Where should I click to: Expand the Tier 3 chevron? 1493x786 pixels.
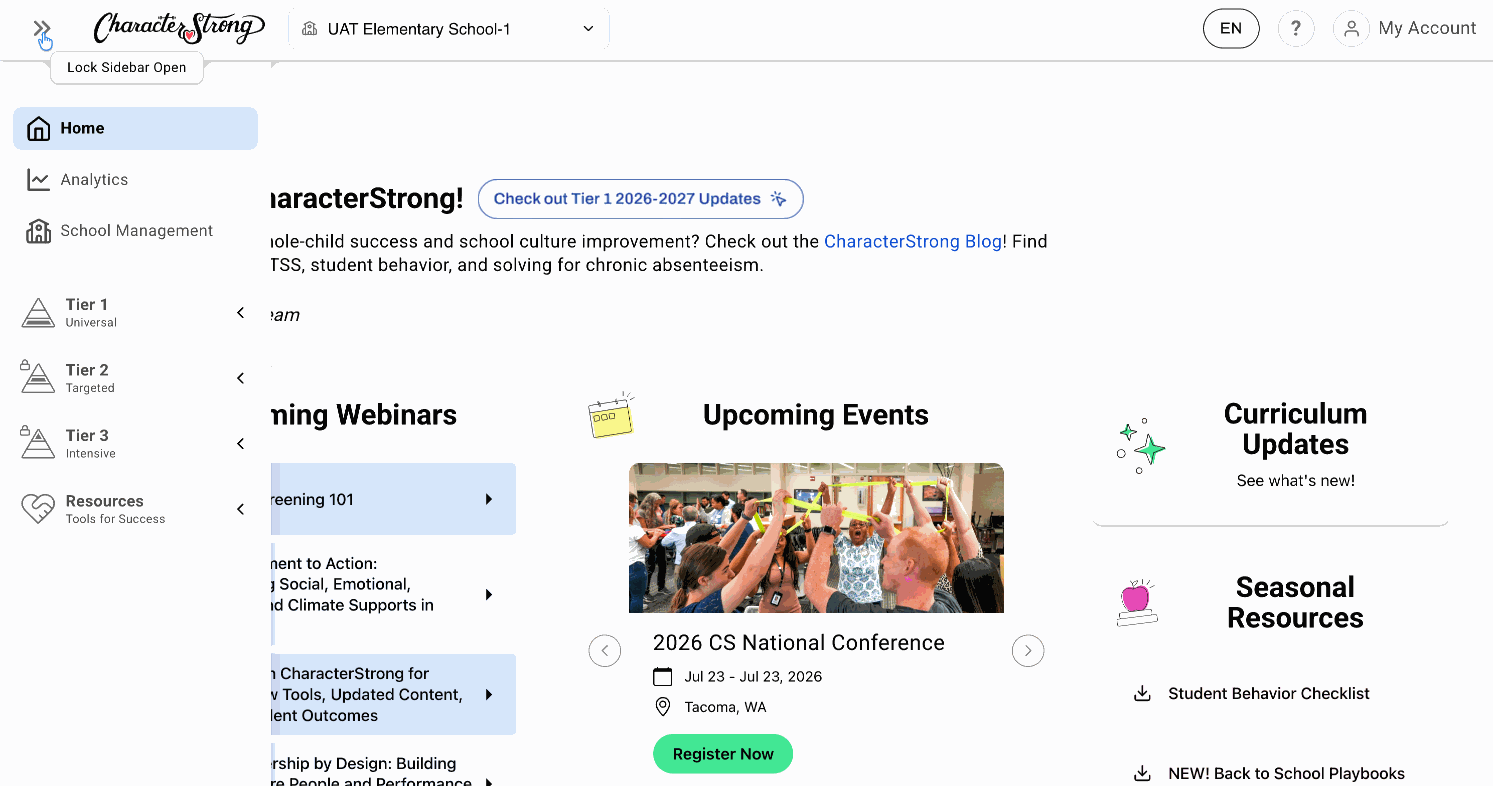pos(240,444)
